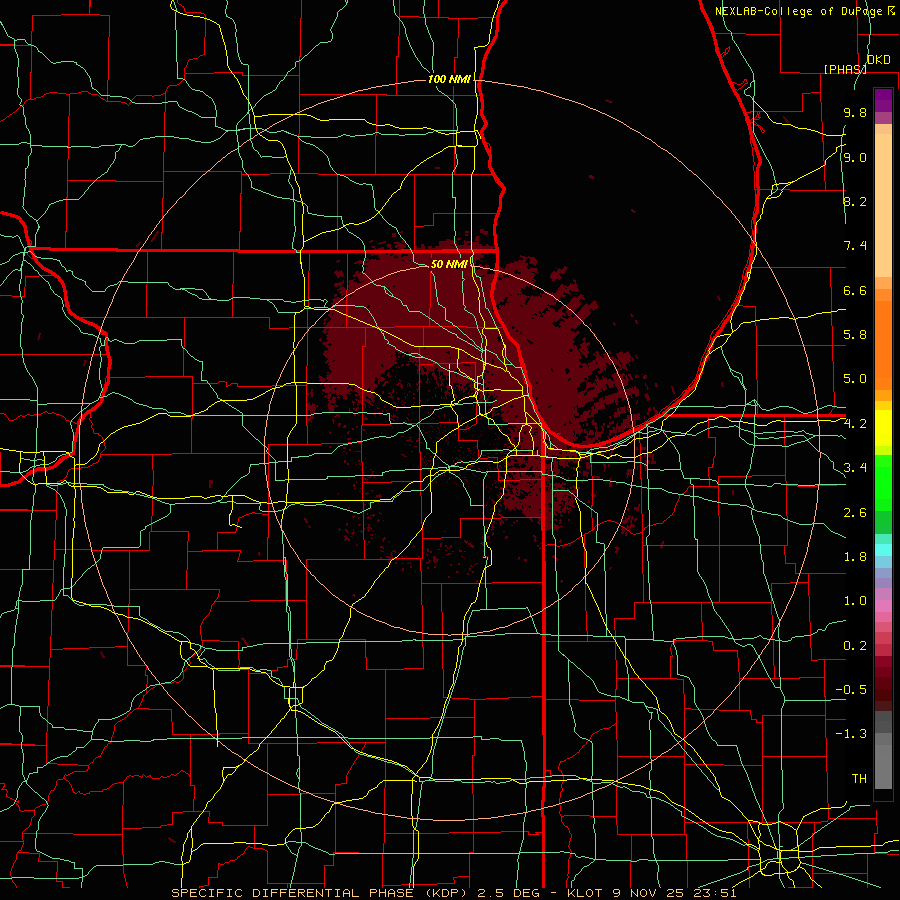Screen dimensions: 900x900
Task: Click the DKD label above the color bar
Action: point(879,60)
